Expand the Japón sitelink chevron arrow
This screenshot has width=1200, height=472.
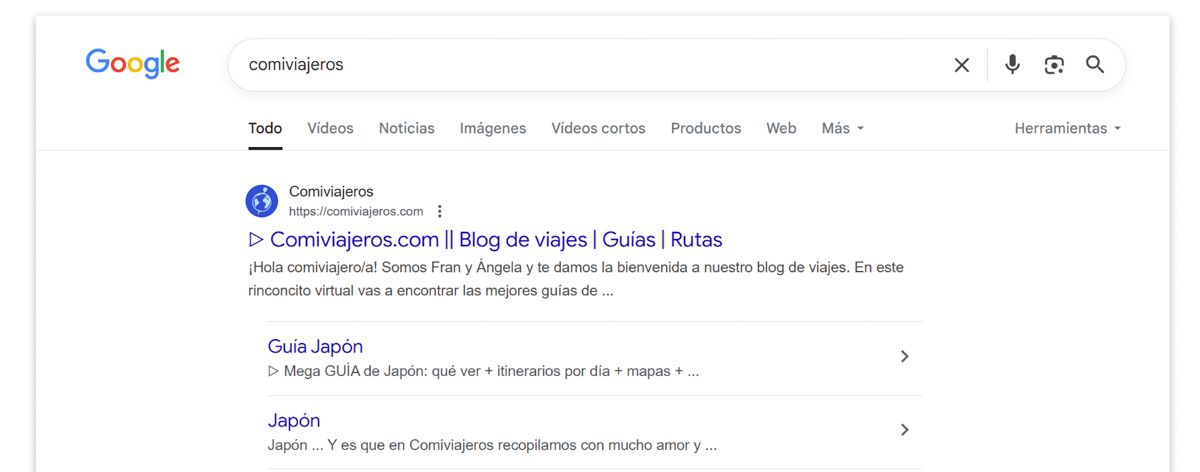tap(904, 430)
